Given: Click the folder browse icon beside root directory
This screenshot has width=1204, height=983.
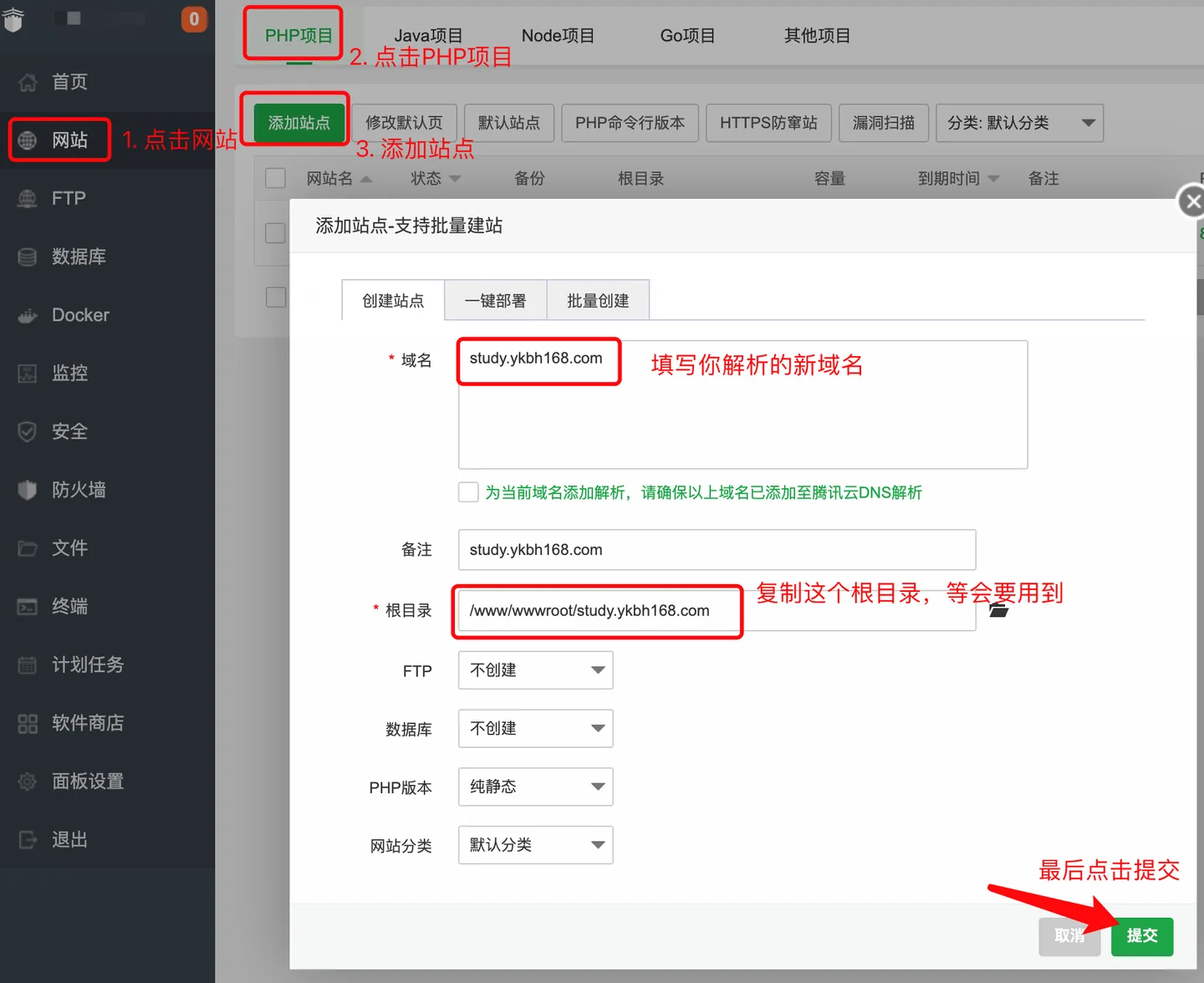Looking at the screenshot, I should tap(998, 611).
